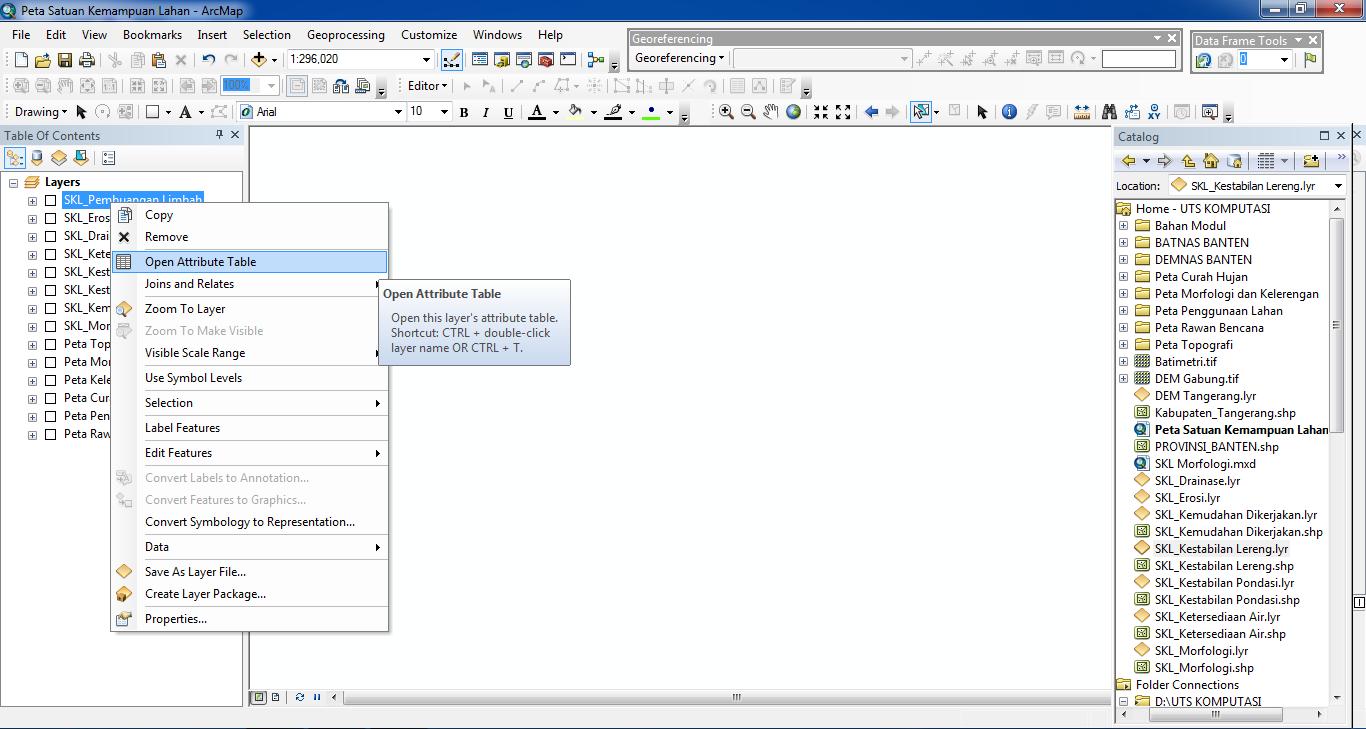Click List By Source icon
This screenshot has height=729, width=1366.
pos(38,158)
